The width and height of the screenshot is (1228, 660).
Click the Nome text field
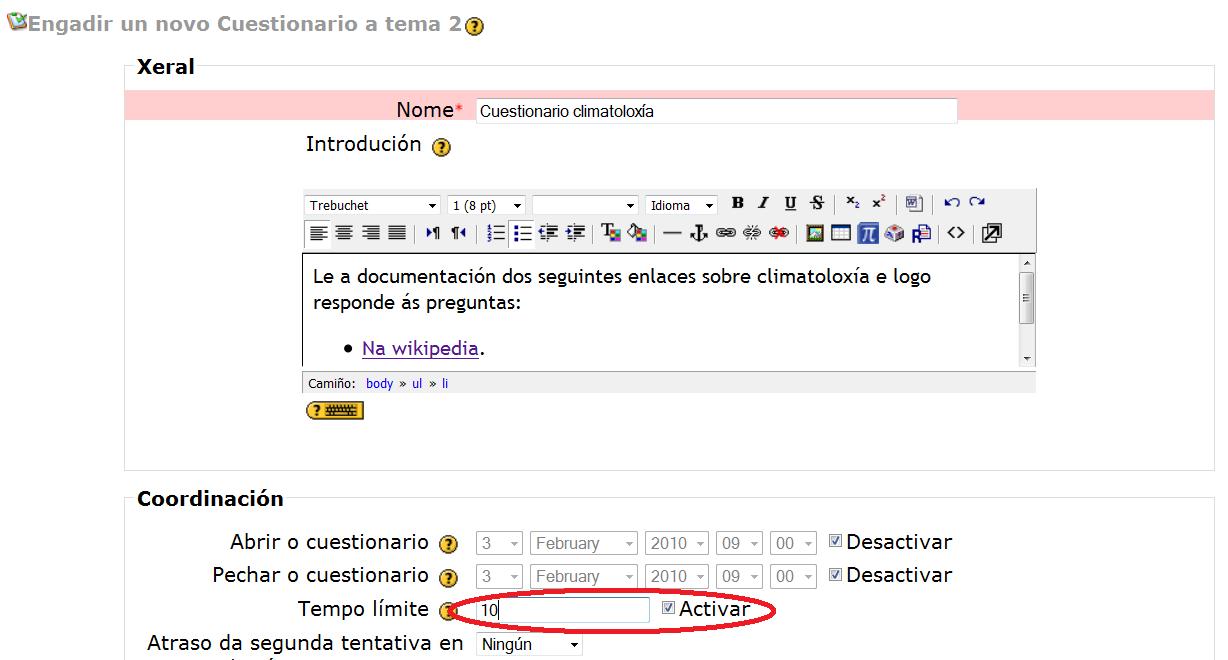point(715,111)
